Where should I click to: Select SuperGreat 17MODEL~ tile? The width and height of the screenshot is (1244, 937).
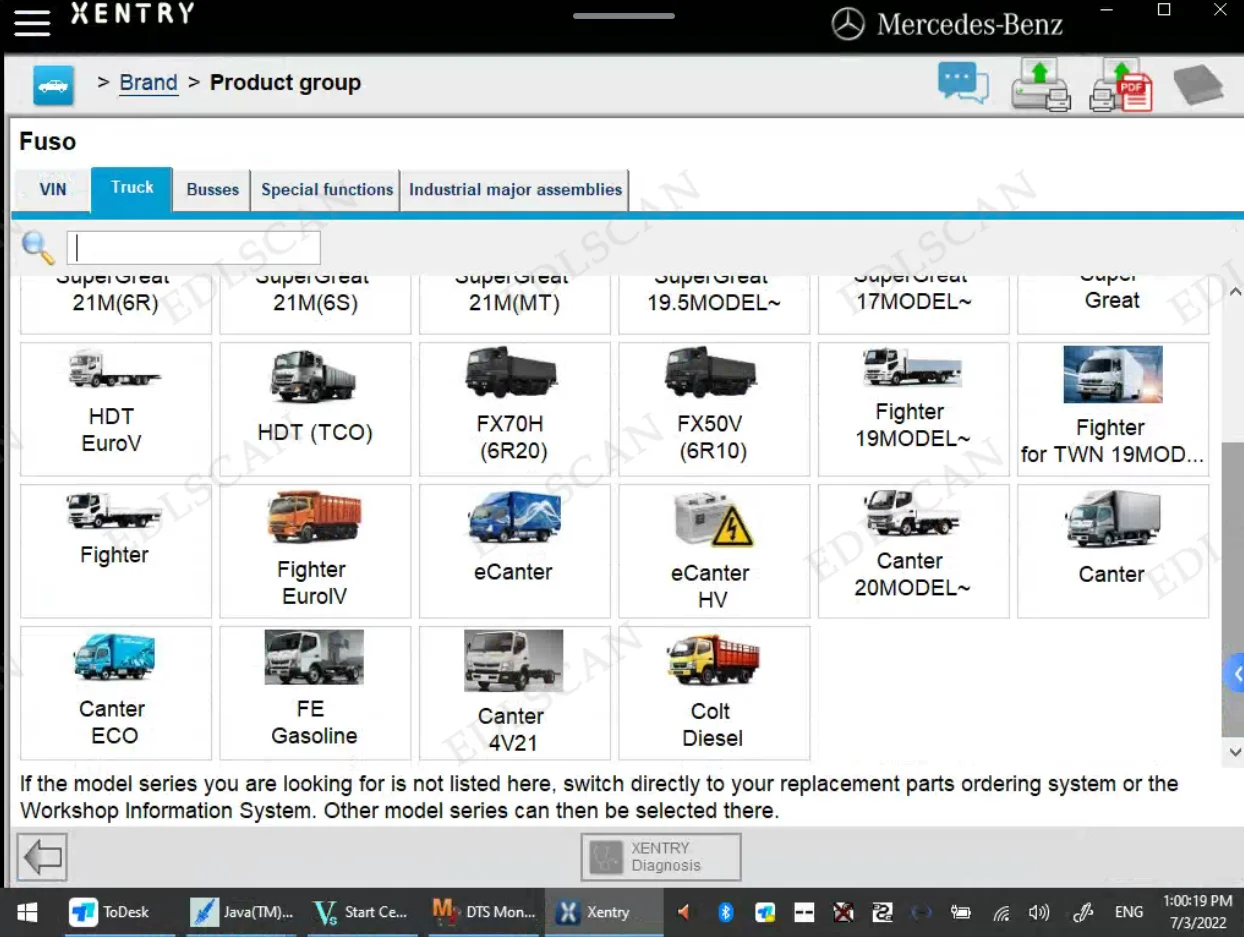pos(913,304)
